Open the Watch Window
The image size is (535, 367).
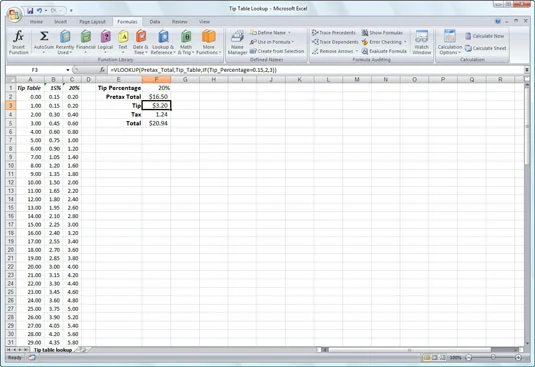(421, 42)
